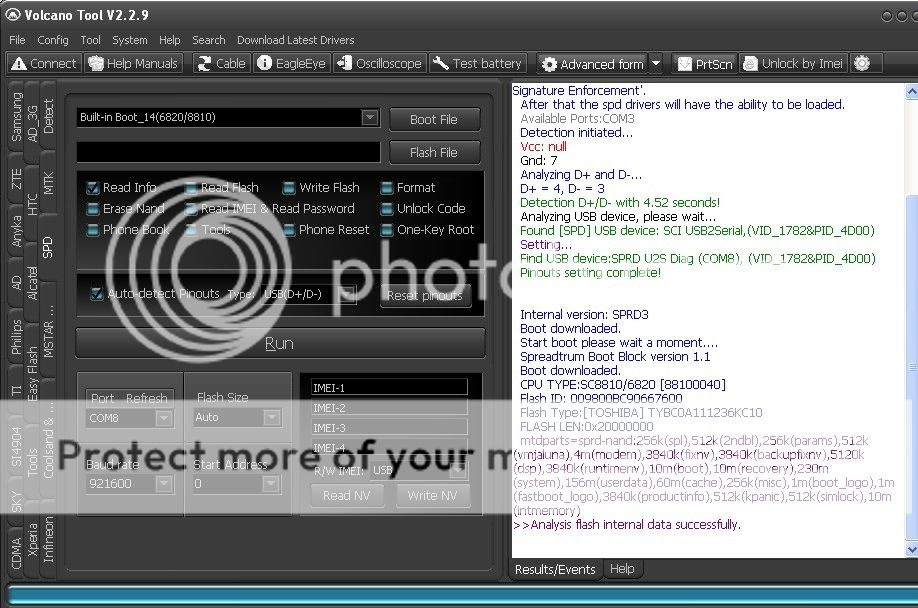Toggle the Tools checkbox
918x608 pixels.
point(191,230)
